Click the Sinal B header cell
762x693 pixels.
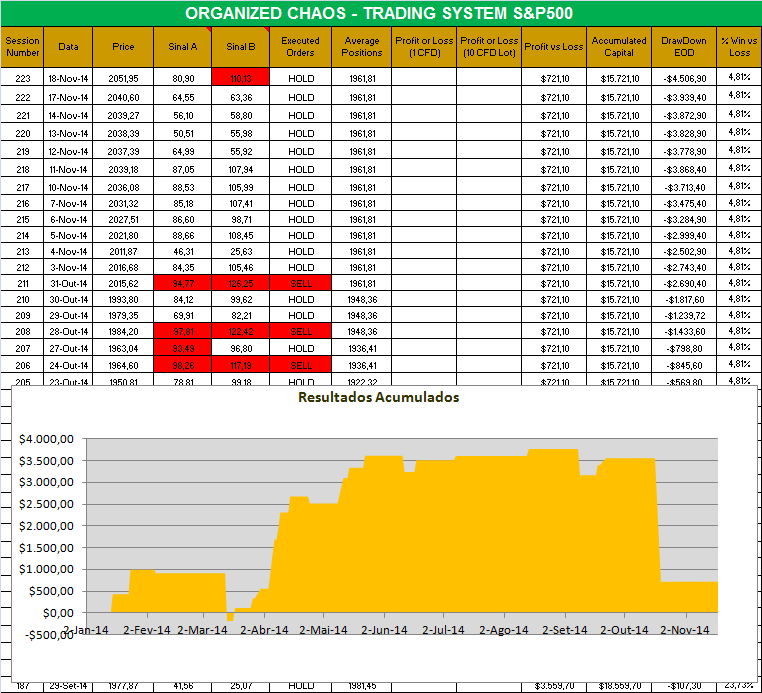coord(241,47)
